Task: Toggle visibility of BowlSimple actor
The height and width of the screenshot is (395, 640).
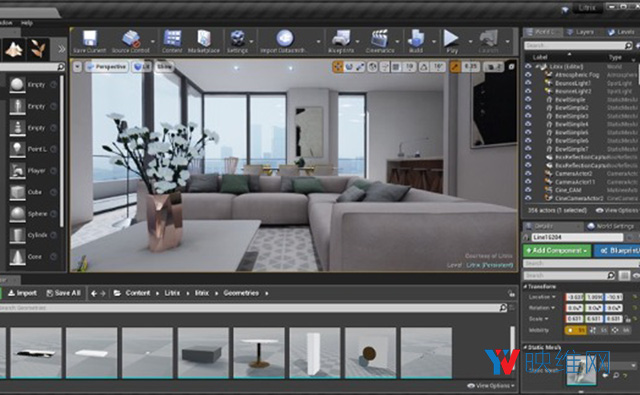Action: (x=529, y=99)
